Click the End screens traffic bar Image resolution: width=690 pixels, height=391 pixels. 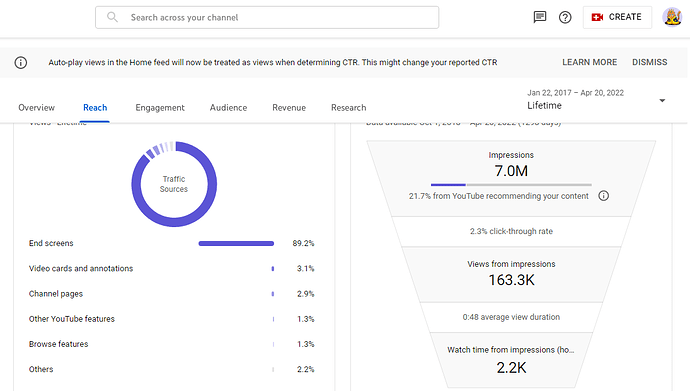coord(236,243)
